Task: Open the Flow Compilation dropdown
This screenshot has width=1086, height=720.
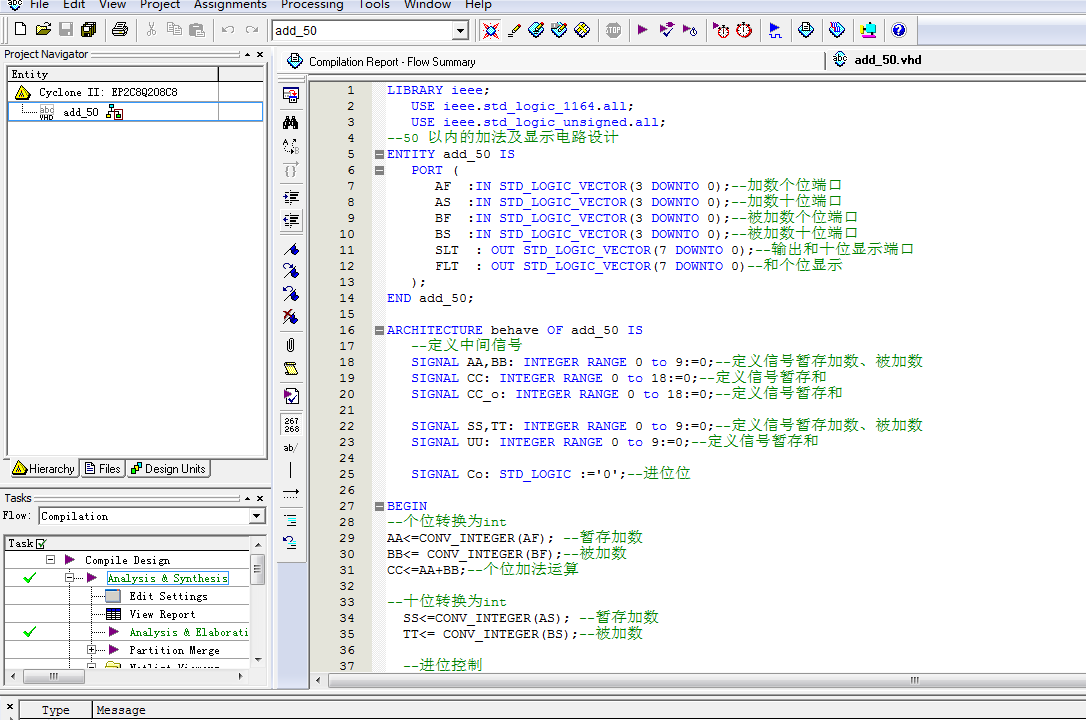Action: (257, 516)
